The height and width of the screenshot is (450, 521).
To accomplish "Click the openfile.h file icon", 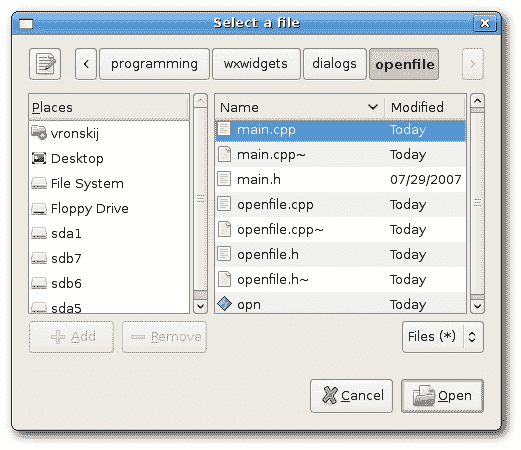I will (224, 254).
